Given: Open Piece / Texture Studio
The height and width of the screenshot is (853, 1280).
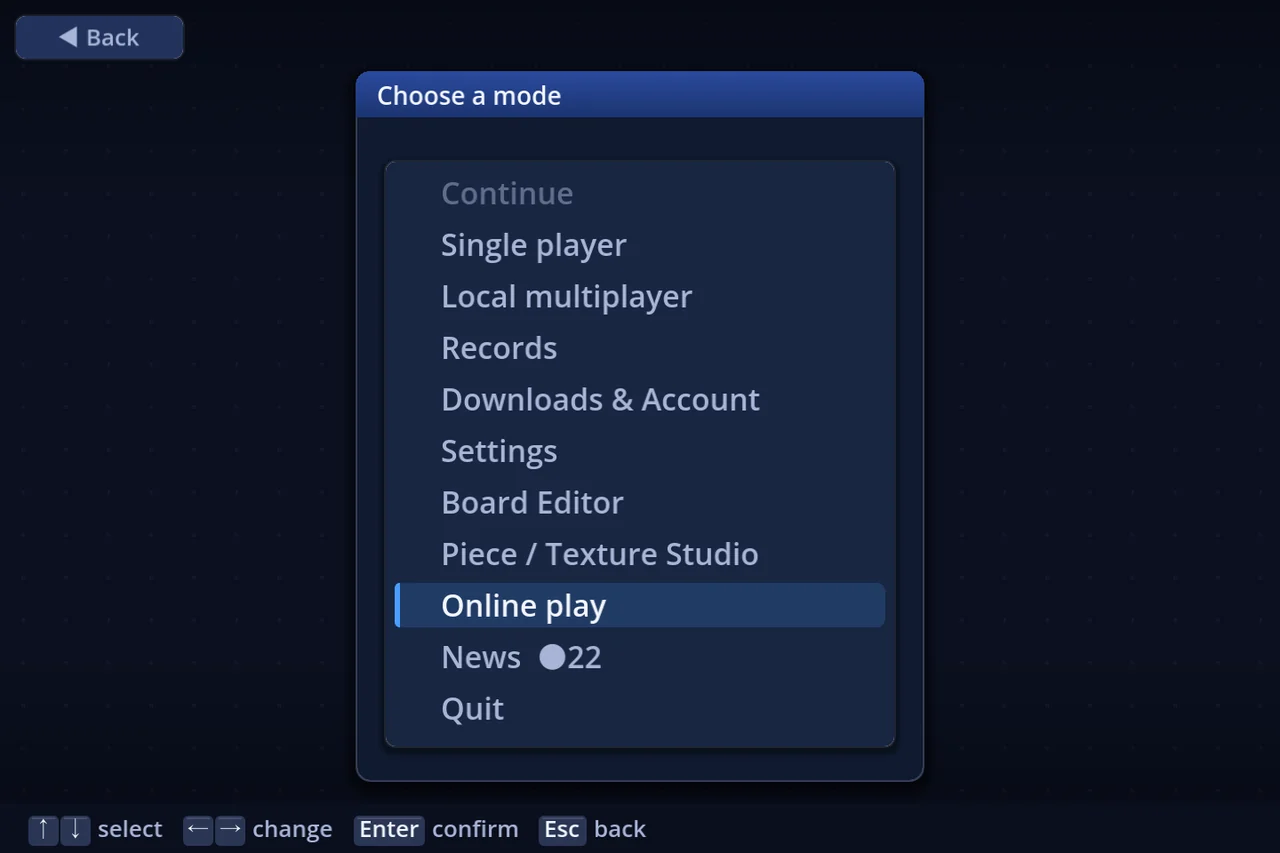Looking at the screenshot, I should click(640, 554).
